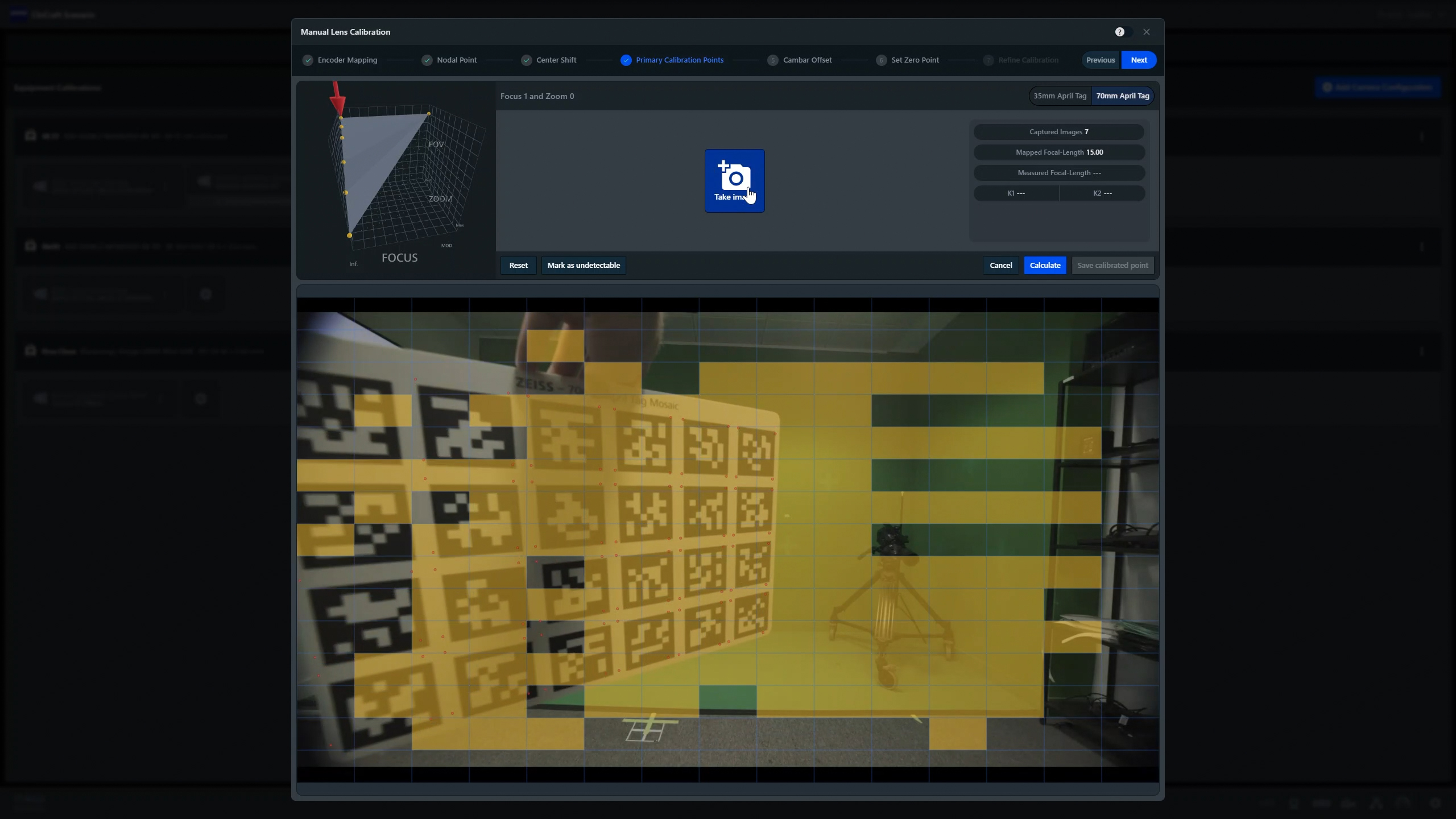Screen dimensions: 1456x819
Task: Click the Encoder Mapping checkmark icon
Action: tap(308, 60)
